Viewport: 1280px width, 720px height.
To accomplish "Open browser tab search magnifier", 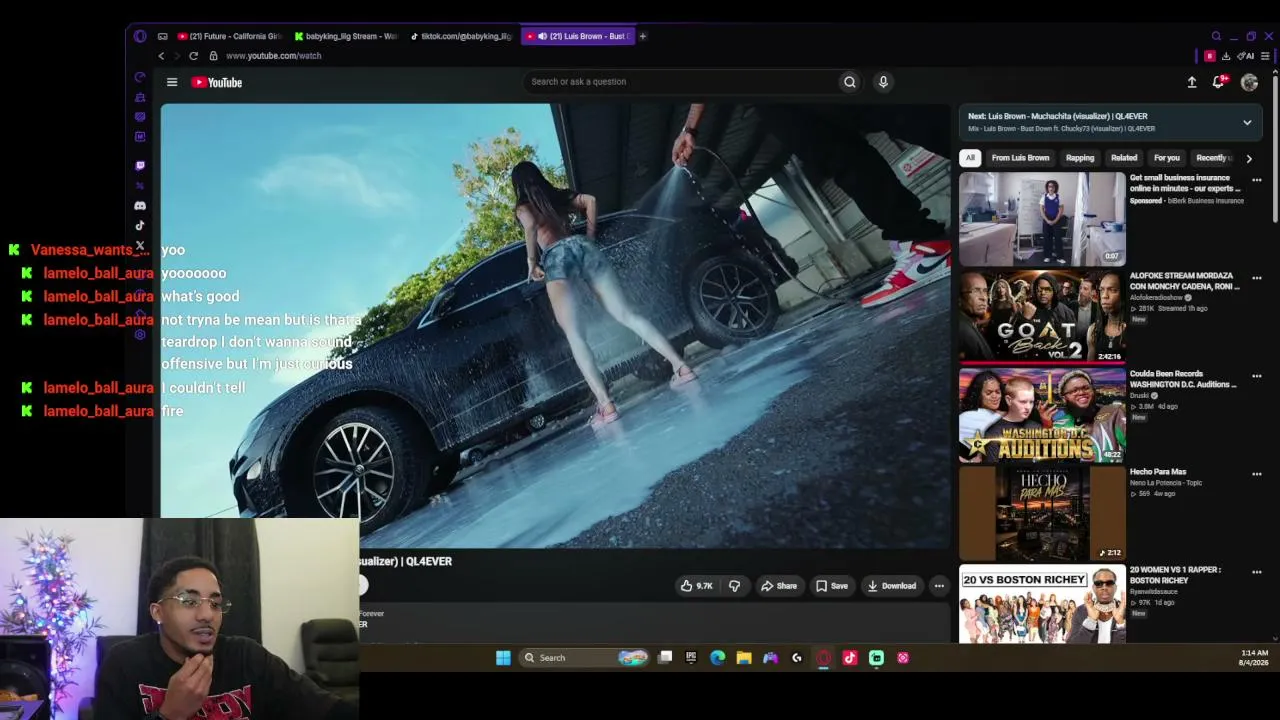I will click(x=1216, y=36).
